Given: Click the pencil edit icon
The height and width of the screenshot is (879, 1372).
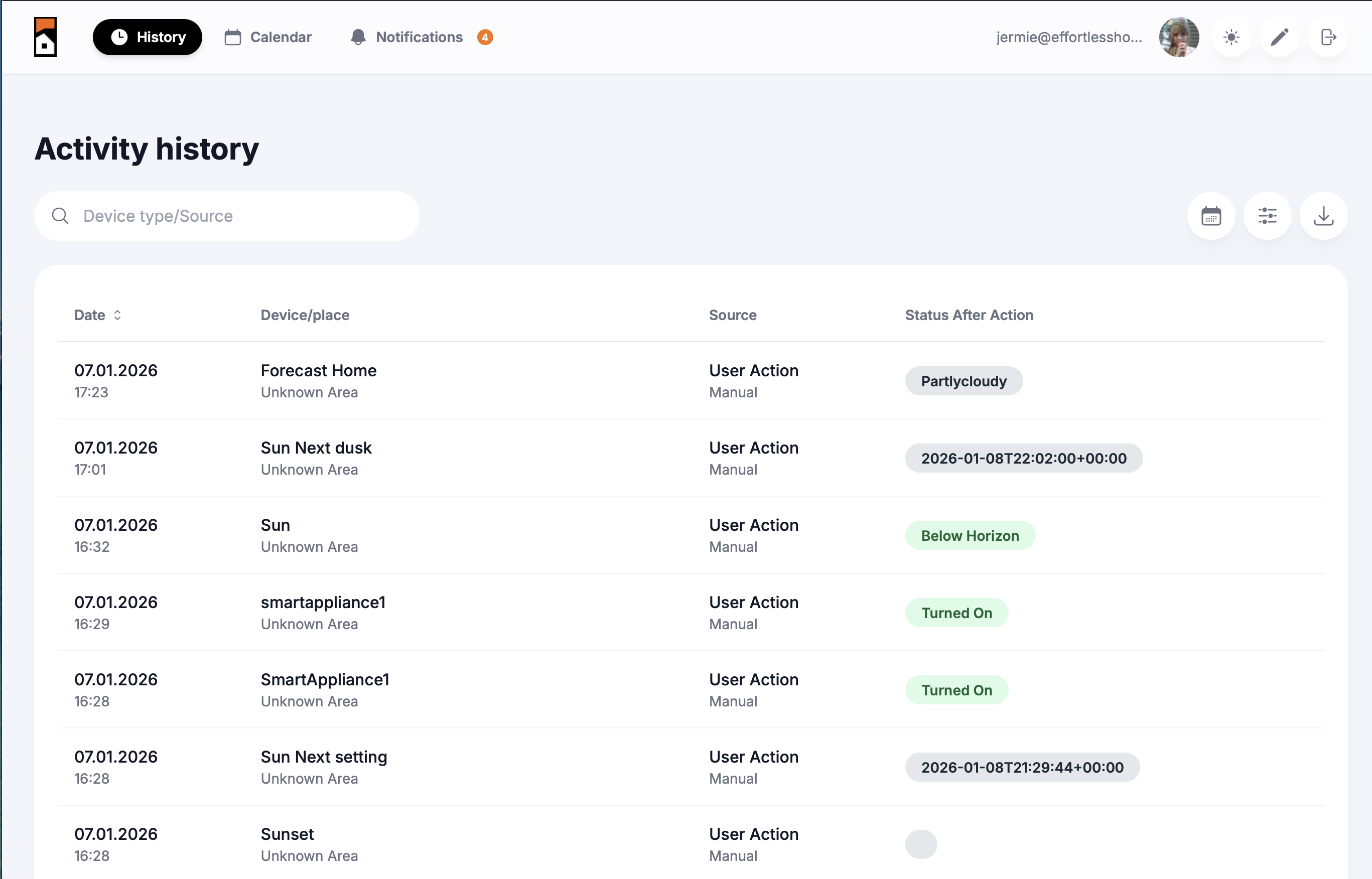Looking at the screenshot, I should click(x=1279, y=37).
